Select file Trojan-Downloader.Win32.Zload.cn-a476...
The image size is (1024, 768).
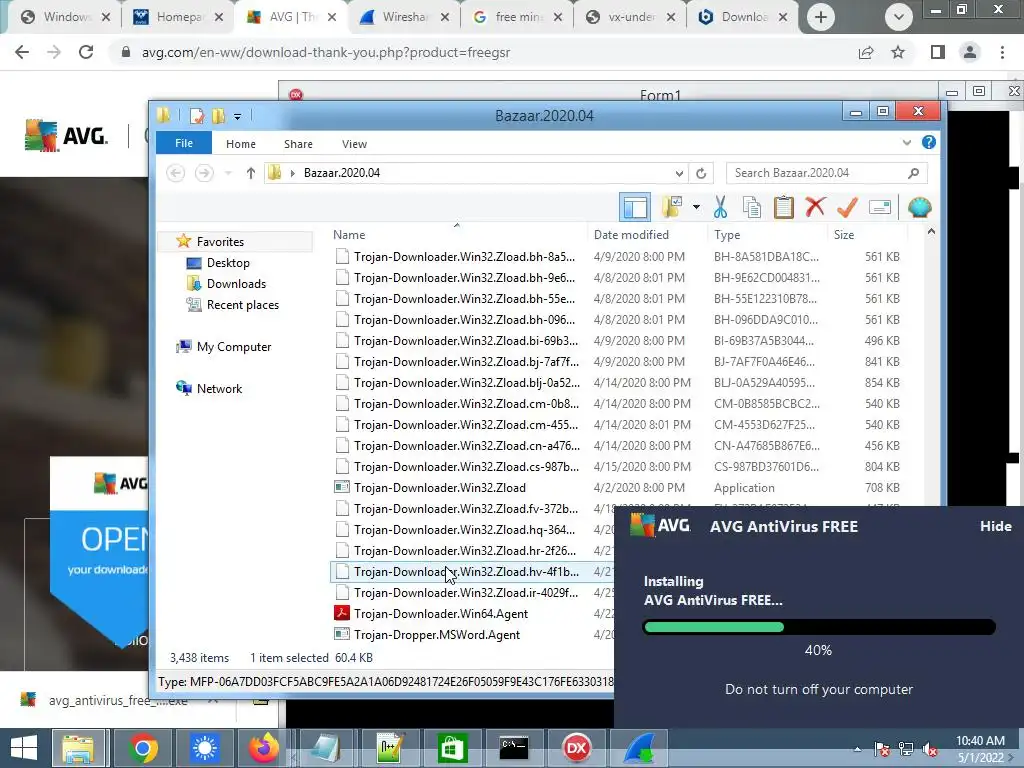tap(466, 445)
